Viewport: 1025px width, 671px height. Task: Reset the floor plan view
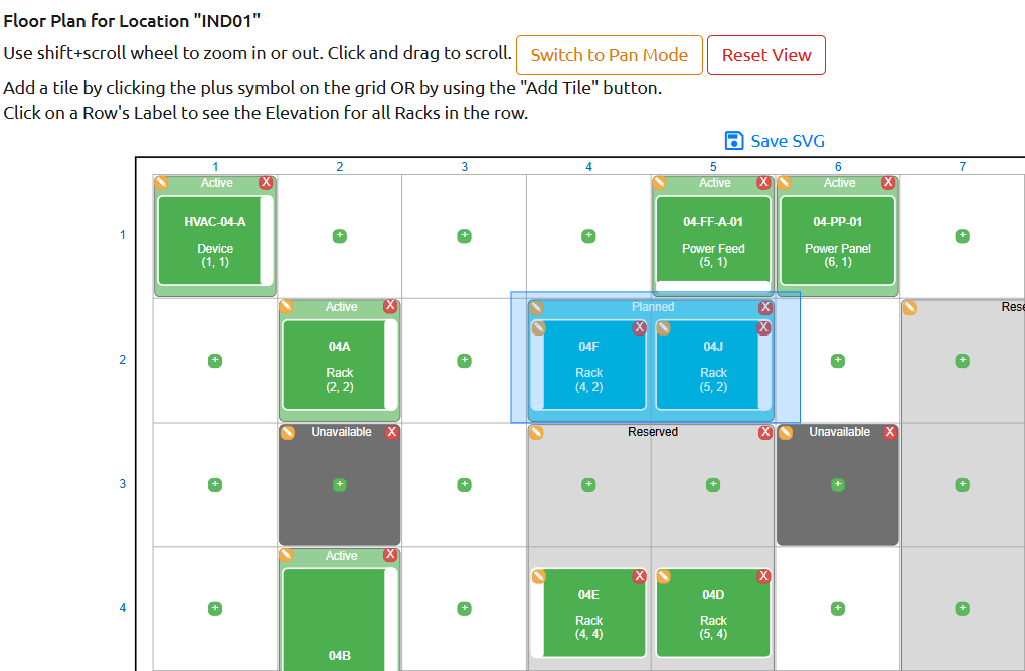766,56
